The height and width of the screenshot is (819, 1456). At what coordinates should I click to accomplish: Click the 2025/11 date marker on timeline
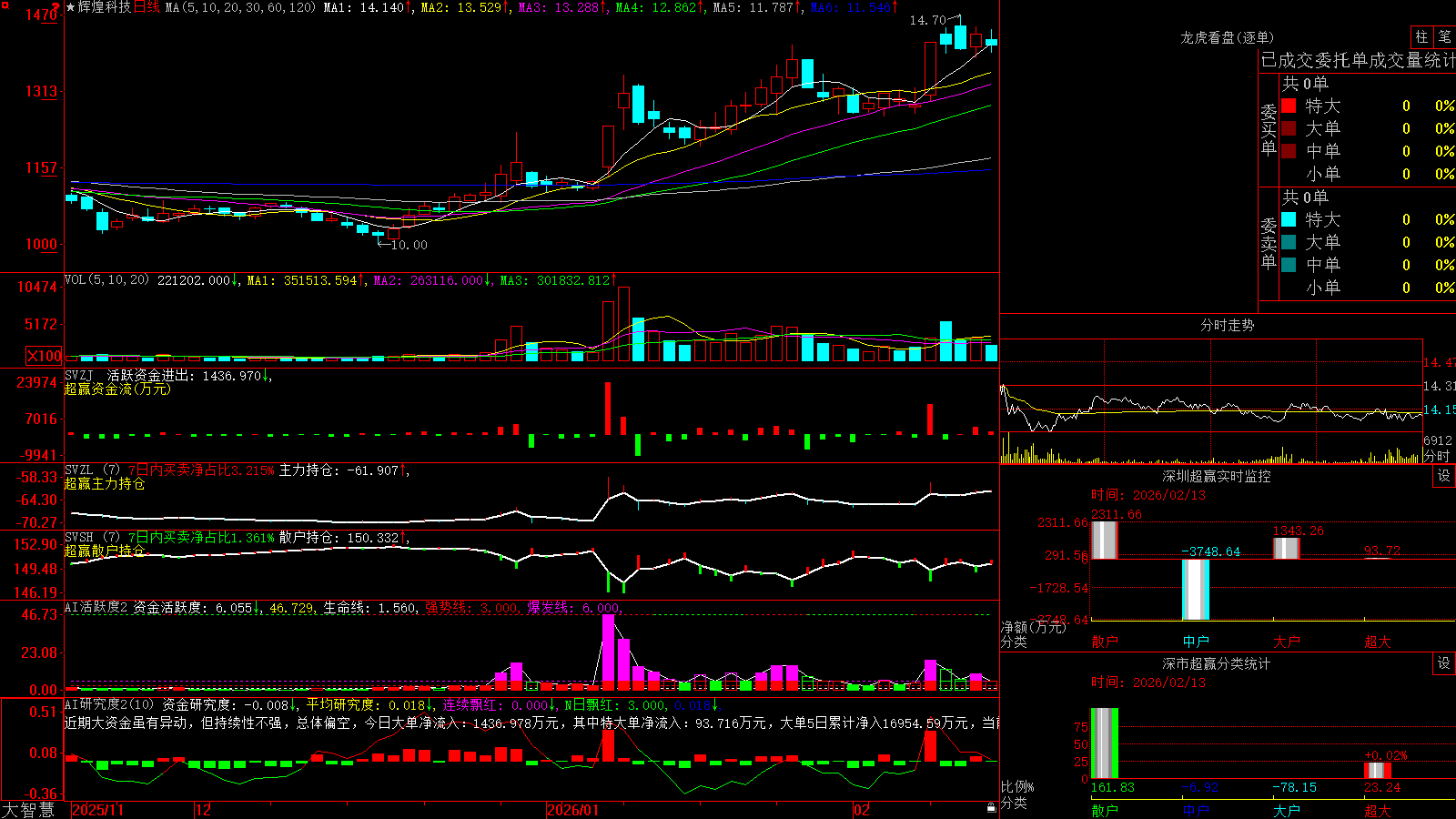tap(97, 810)
